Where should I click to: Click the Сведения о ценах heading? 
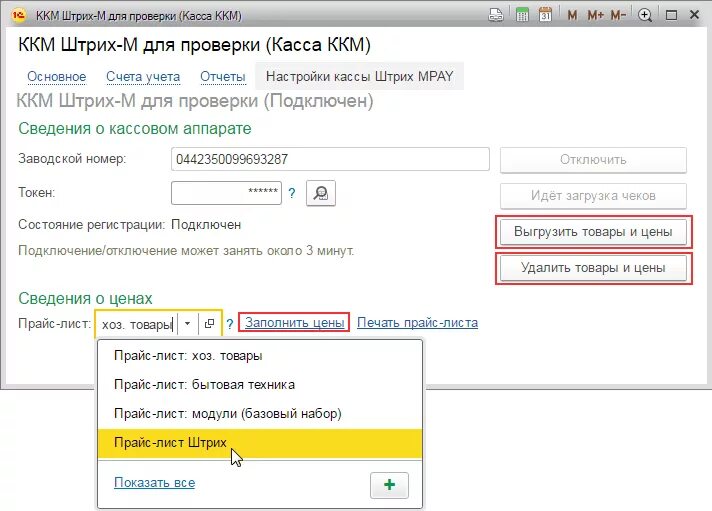(85, 298)
